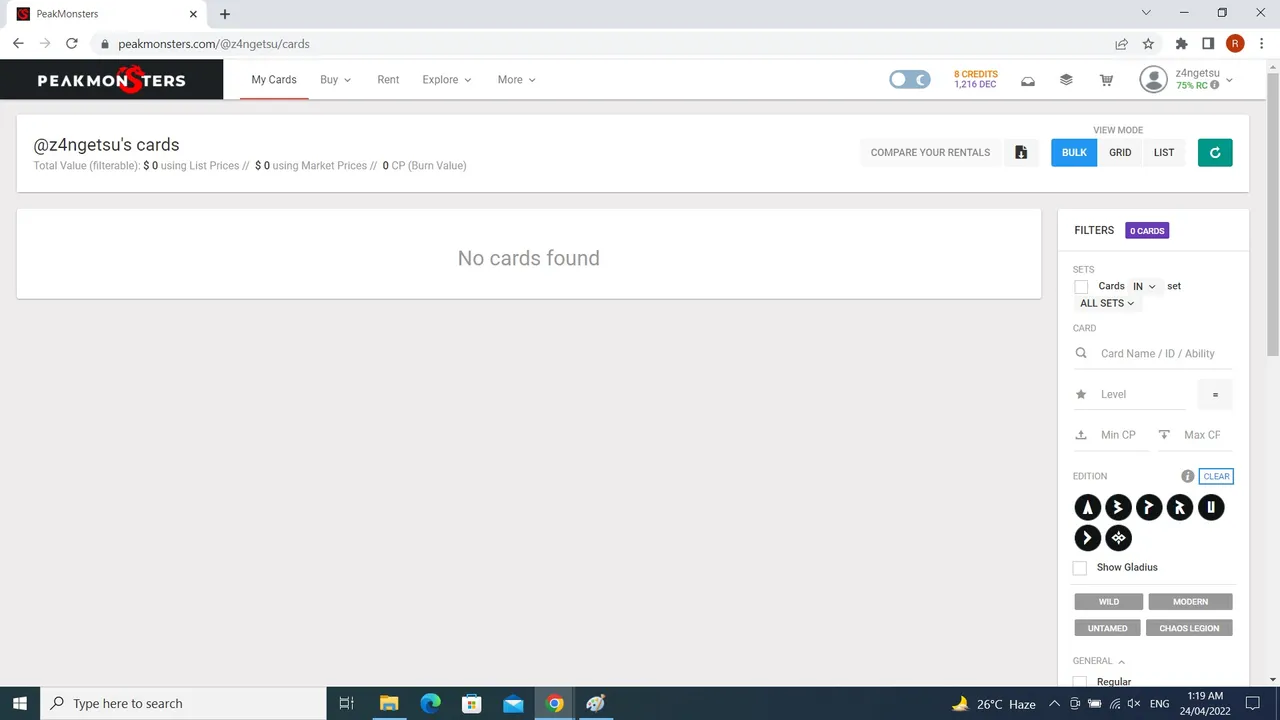Screen dimensions: 1280x720
Task: Open Mail app from the taskbar
Action: tap(513, 703)
